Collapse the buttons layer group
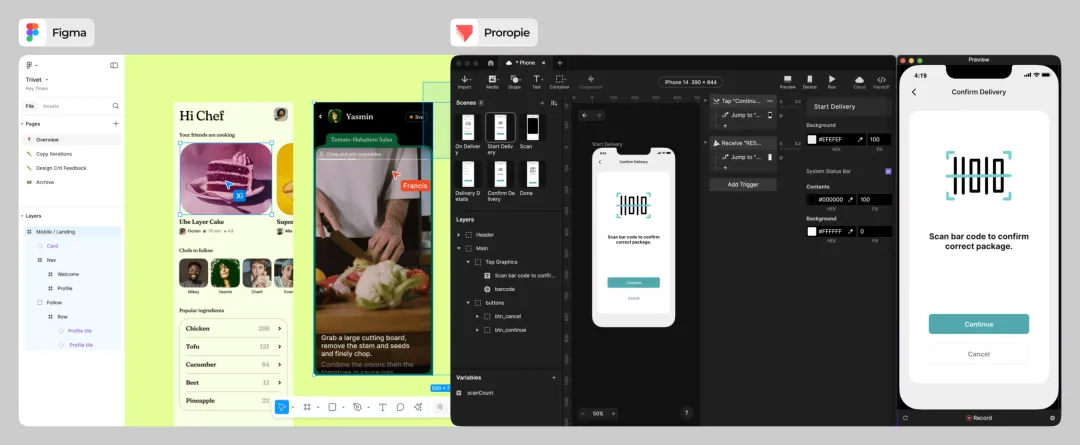This screenshot has height=445, width=1080. coord(468,302)
